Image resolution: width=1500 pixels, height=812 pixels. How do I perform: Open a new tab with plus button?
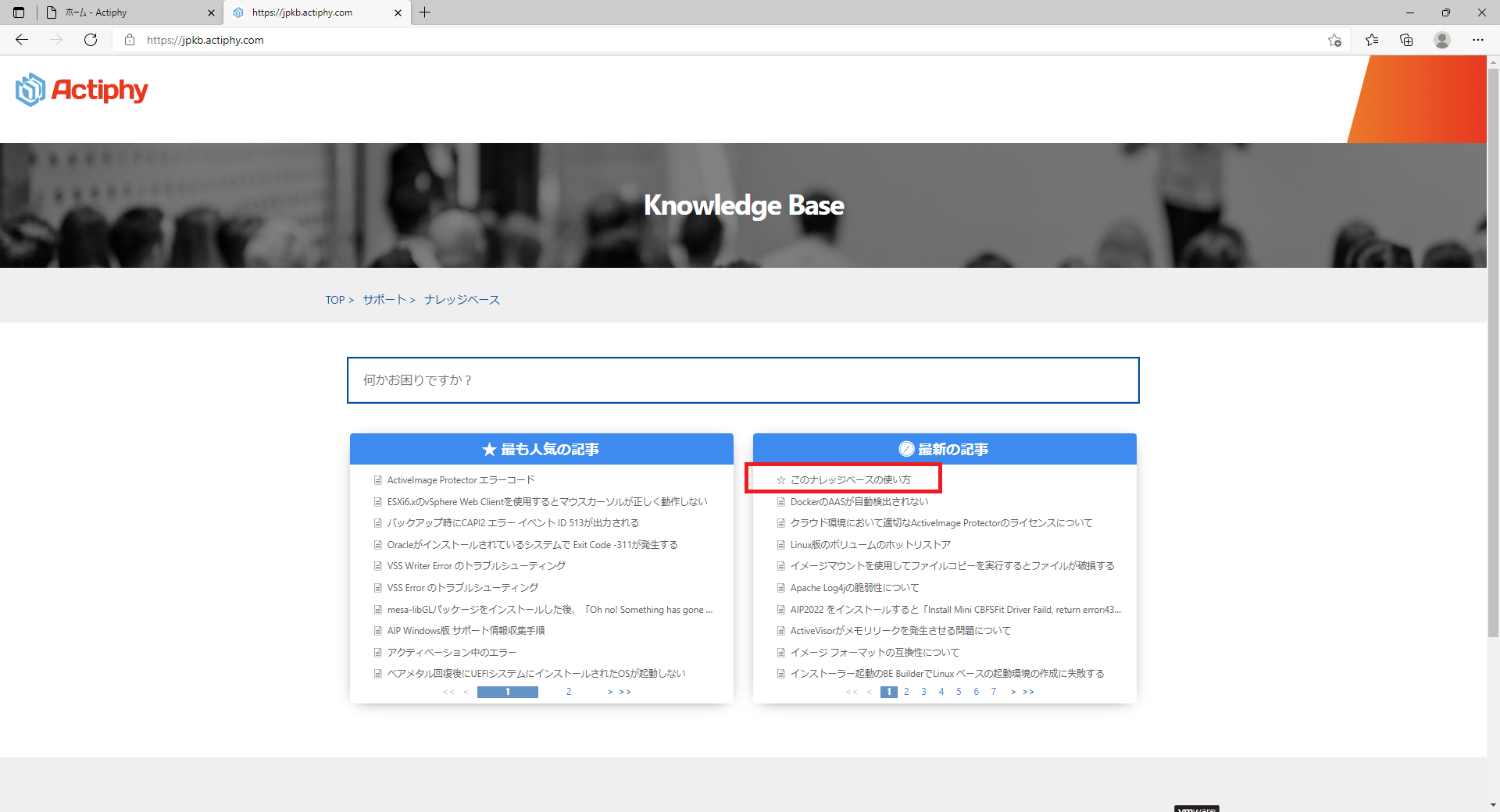pyautogui.click(x=424, y=12)
